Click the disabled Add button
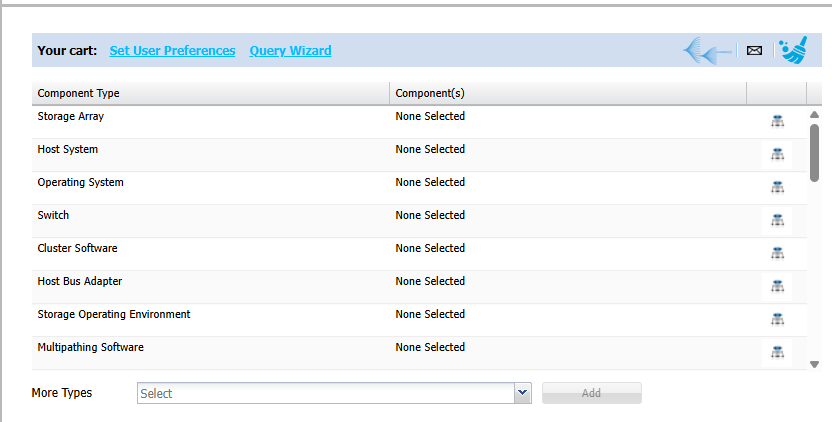Viewport: 832px width, 422px height. coord(592,393)
